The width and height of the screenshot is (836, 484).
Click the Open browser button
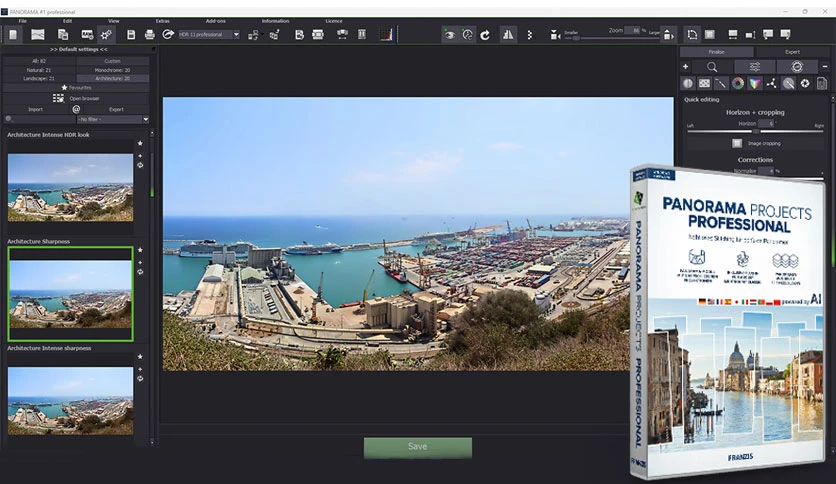(x=76, y=98)
